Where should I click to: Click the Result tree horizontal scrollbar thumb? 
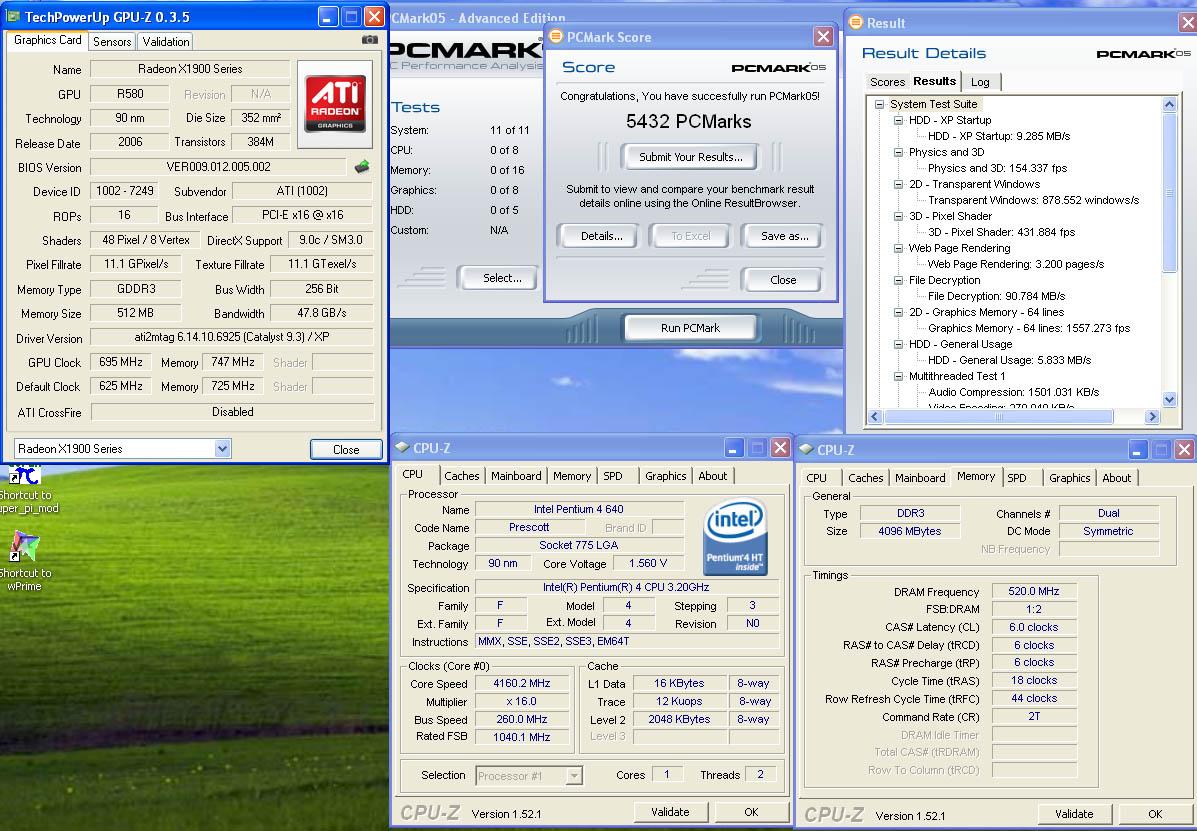pyautogui.click(x=999, y=417)
